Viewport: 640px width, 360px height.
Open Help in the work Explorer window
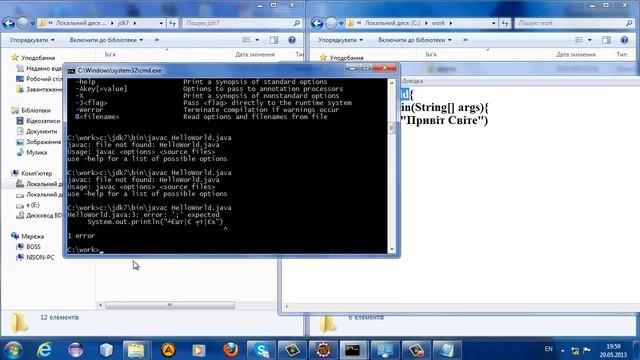[624, 40]
